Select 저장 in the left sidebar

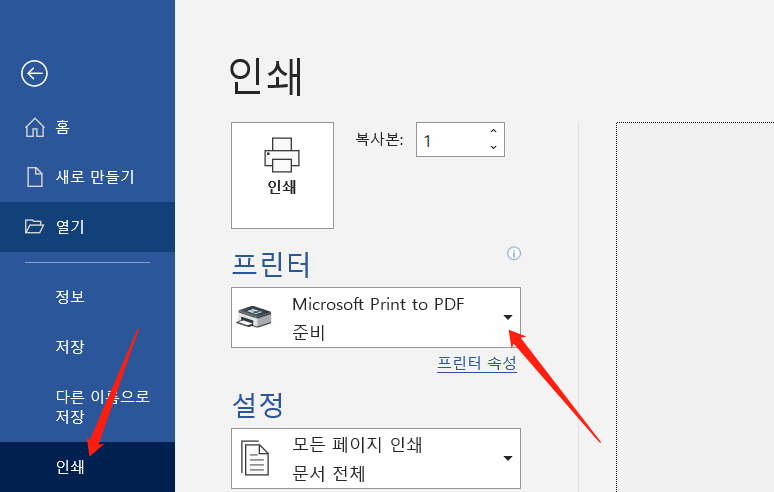70,346
